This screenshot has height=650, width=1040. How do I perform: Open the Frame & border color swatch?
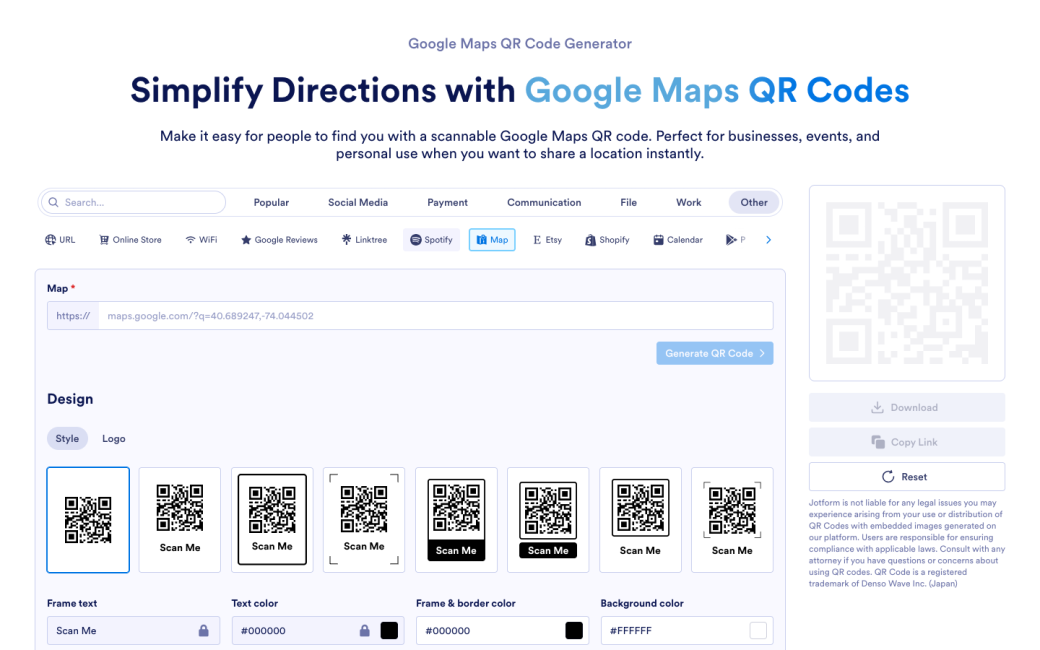(x=574, y=631)
